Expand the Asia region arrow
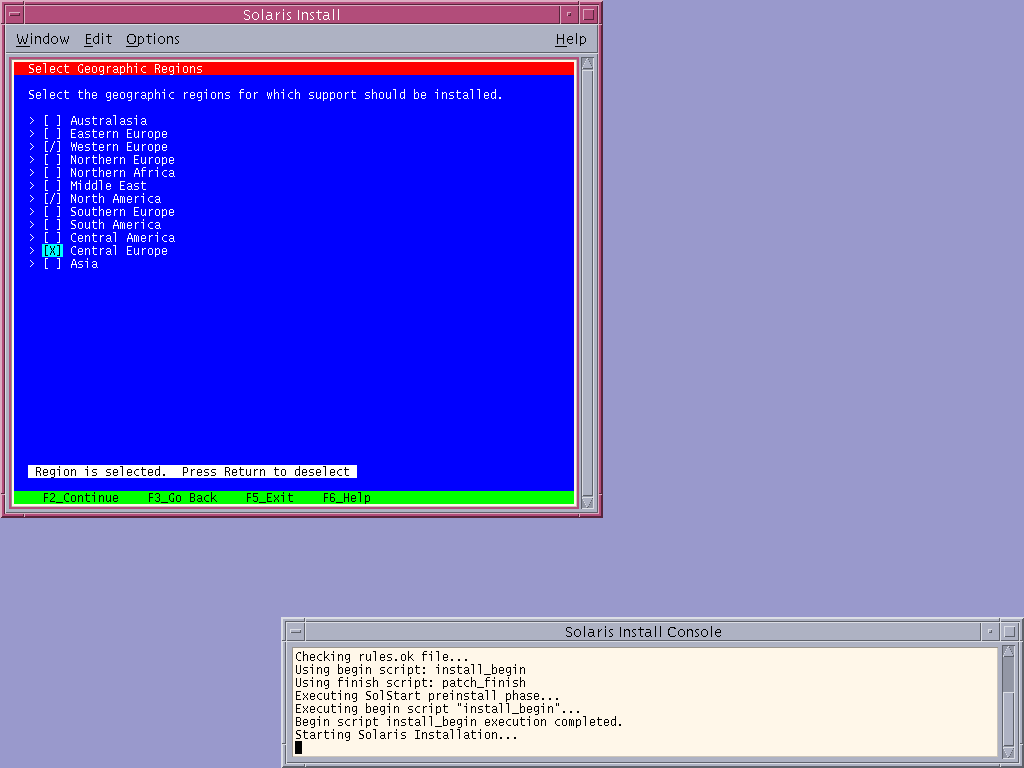Viewport: 1024px width, 768px height. 31,264
